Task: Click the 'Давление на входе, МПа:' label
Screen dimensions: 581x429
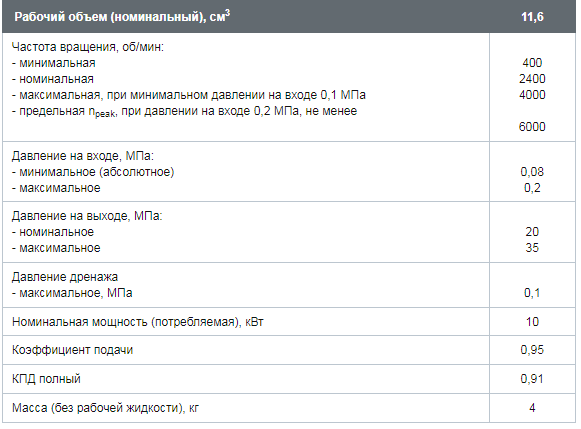Action: point(83,156)
